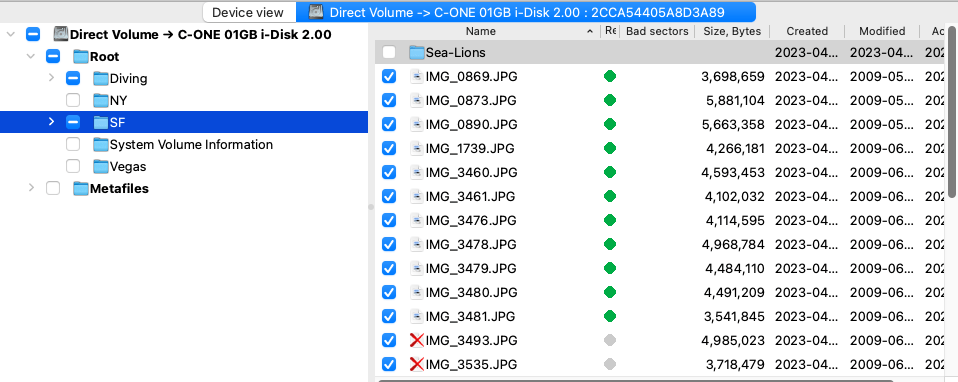
Task: Click green recovery status dot of IMG_3460.JPG
Action: click(x=610, y=172)
